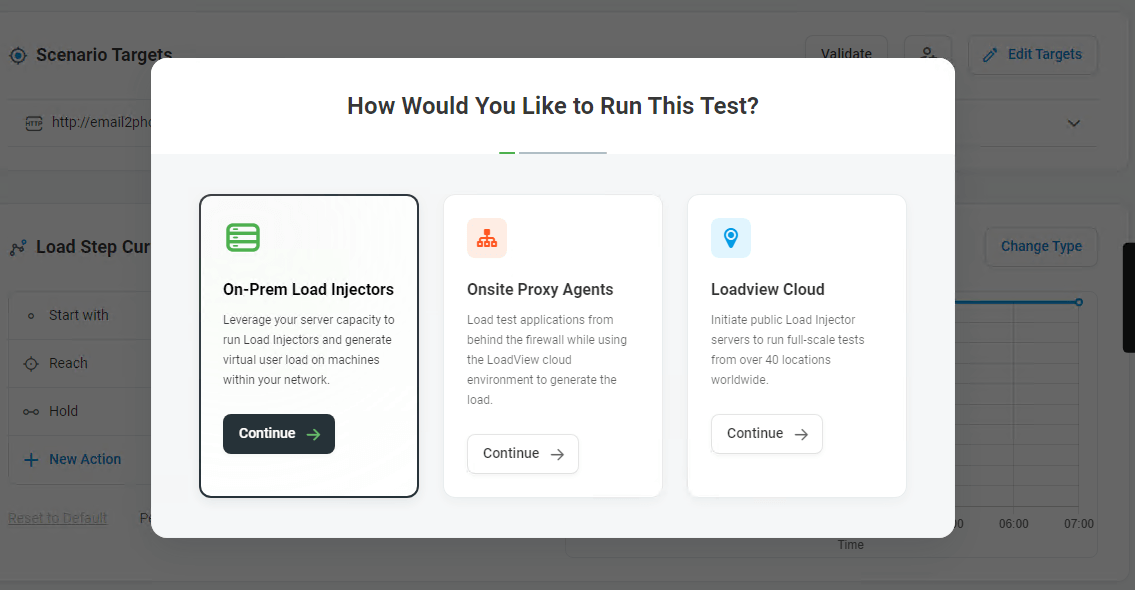Click the orange Onsite Proxy Agents network icon
Screen dimensions: 1135x590
(x=487, y=238)
